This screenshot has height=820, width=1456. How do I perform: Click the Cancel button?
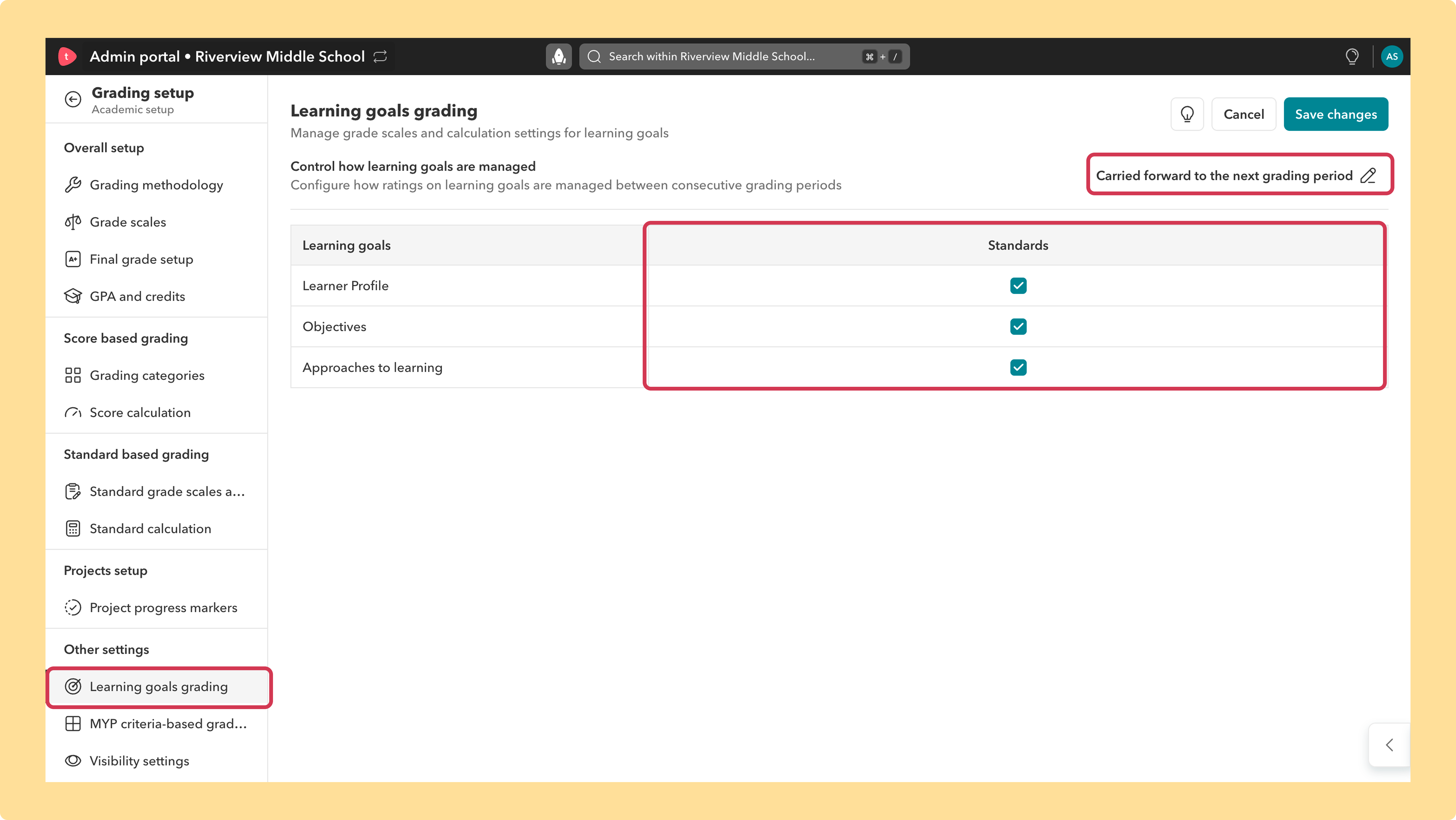click(x=1243, y=114)
